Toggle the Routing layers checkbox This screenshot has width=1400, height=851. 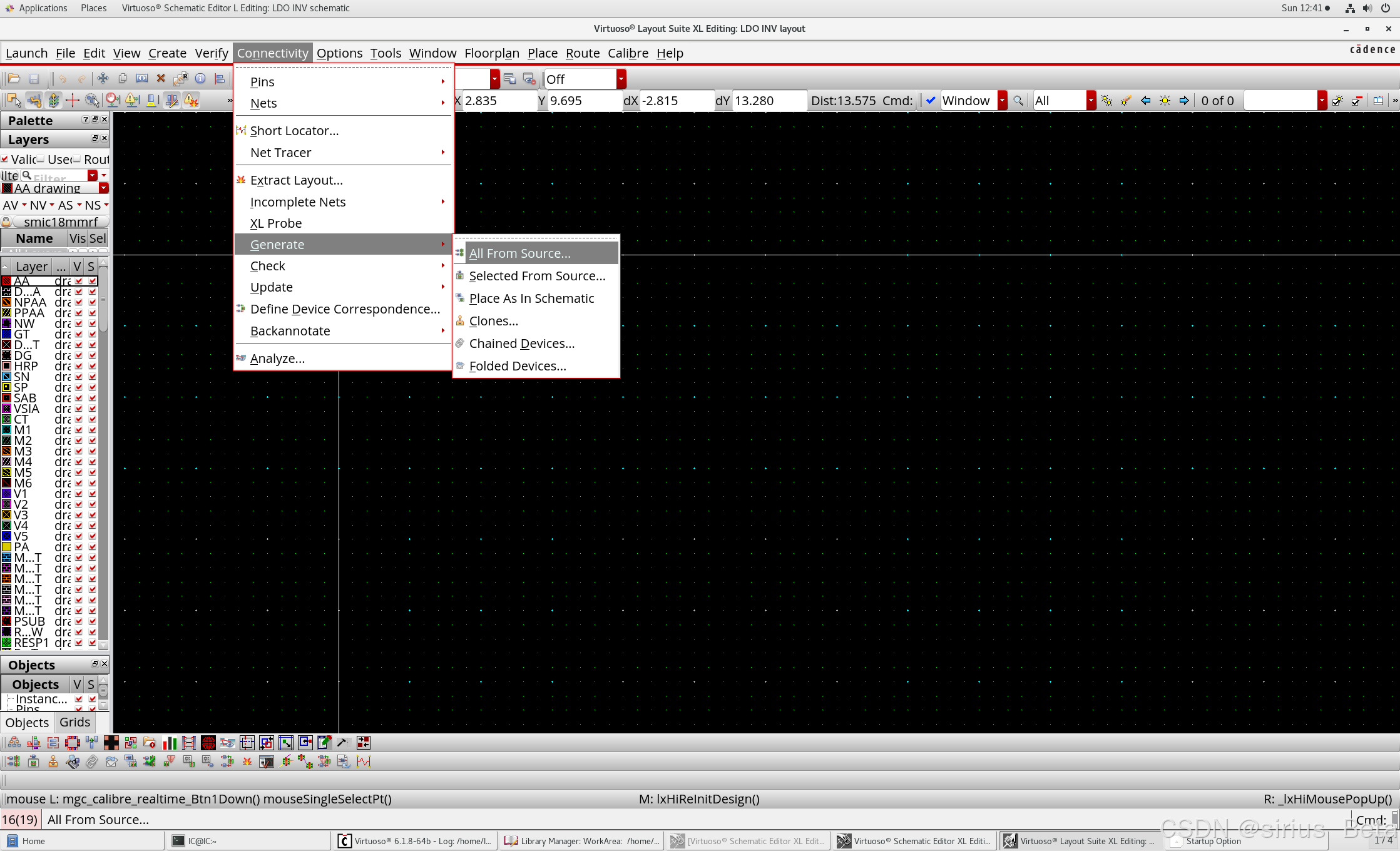(x=77, y=159)
